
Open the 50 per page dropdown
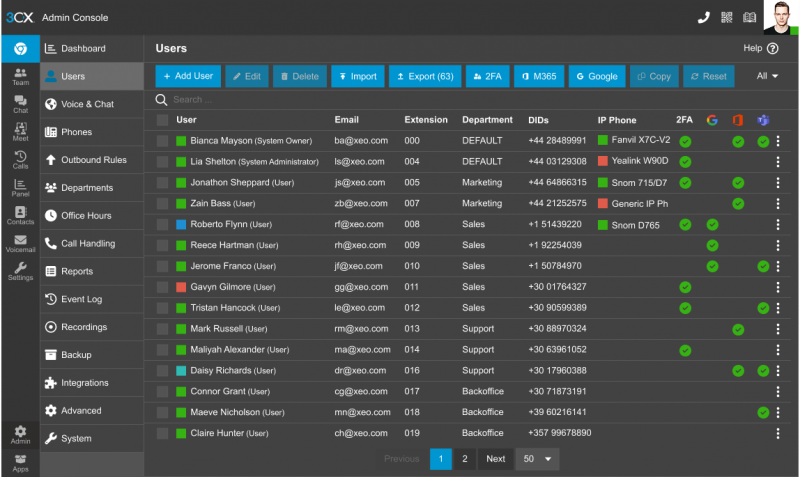(x=537, y=459)
